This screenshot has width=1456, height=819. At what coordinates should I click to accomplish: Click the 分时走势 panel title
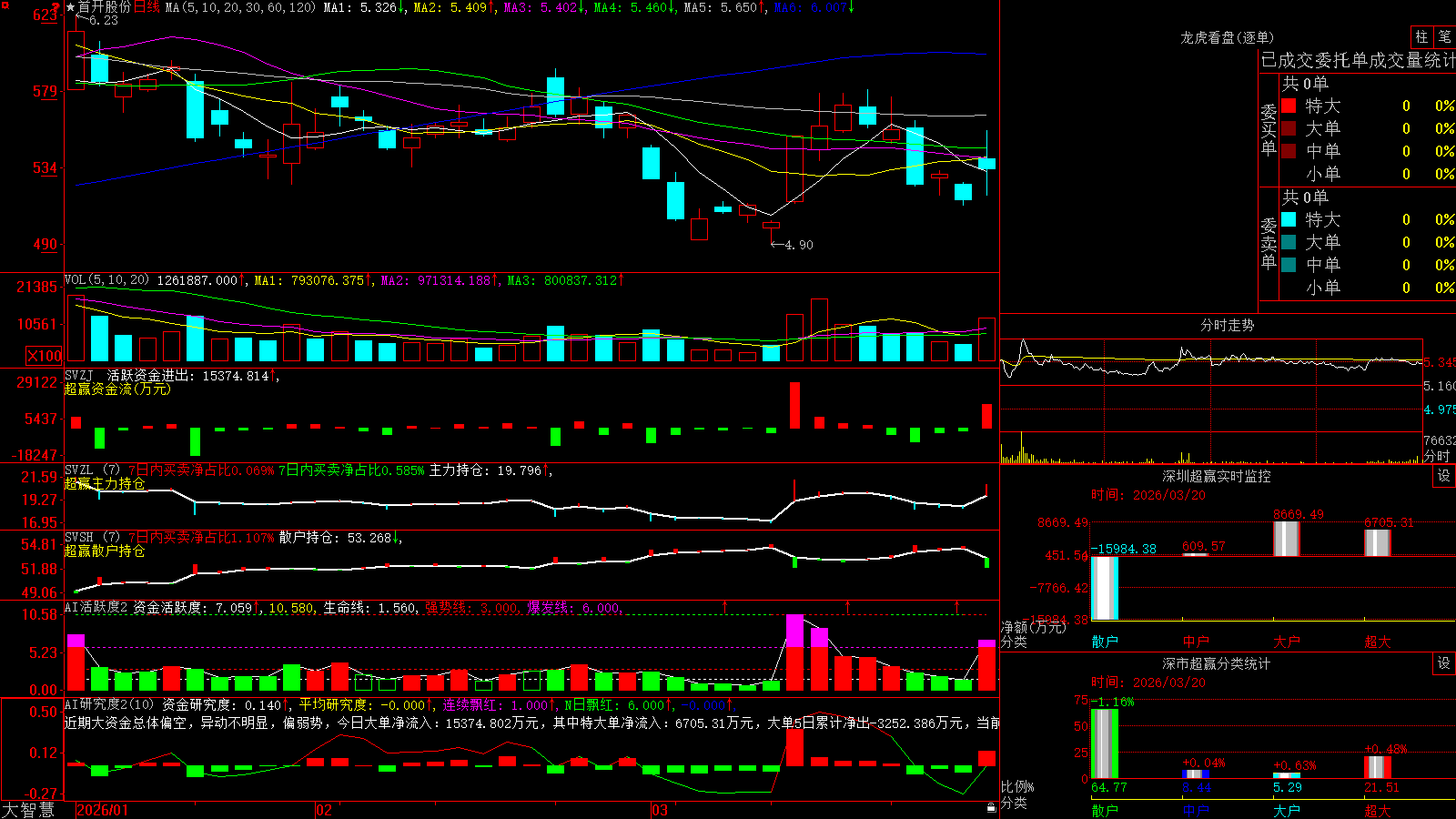click(x=1227, y=325)
